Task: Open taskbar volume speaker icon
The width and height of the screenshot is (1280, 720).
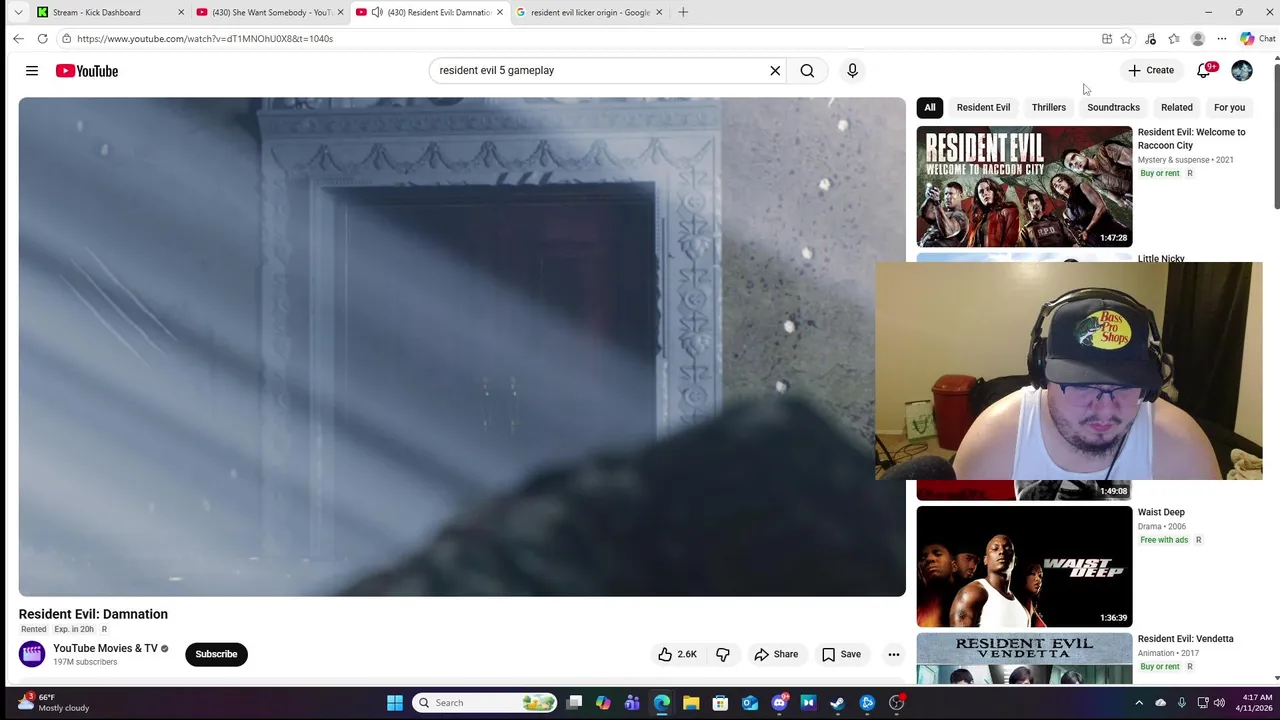Action: [1219, 703]
